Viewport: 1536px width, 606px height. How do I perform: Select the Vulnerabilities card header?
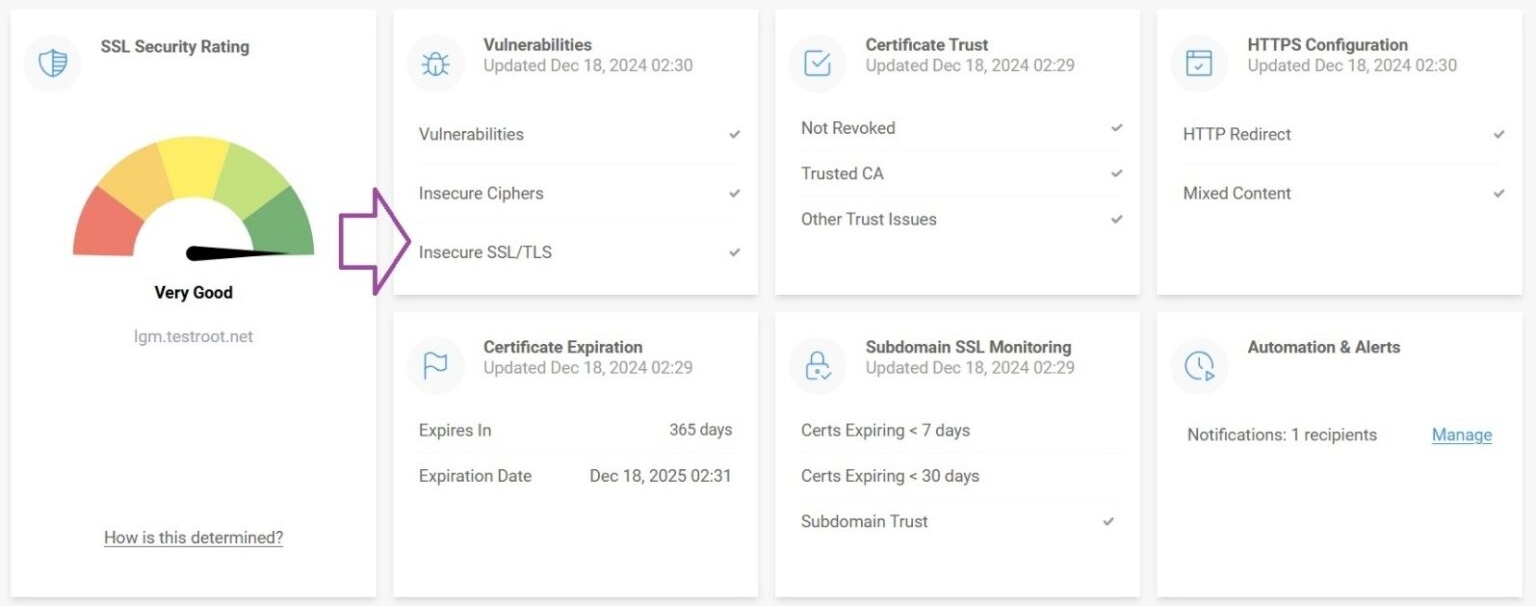pyautogui.click(x=538, y=44)
